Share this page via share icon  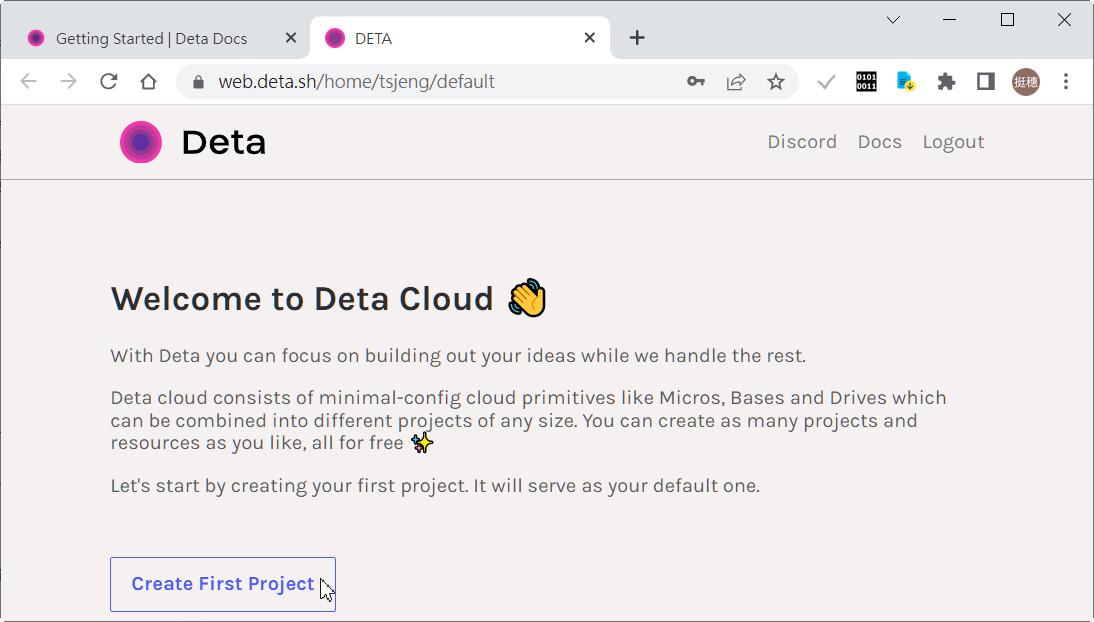point(736,82)
